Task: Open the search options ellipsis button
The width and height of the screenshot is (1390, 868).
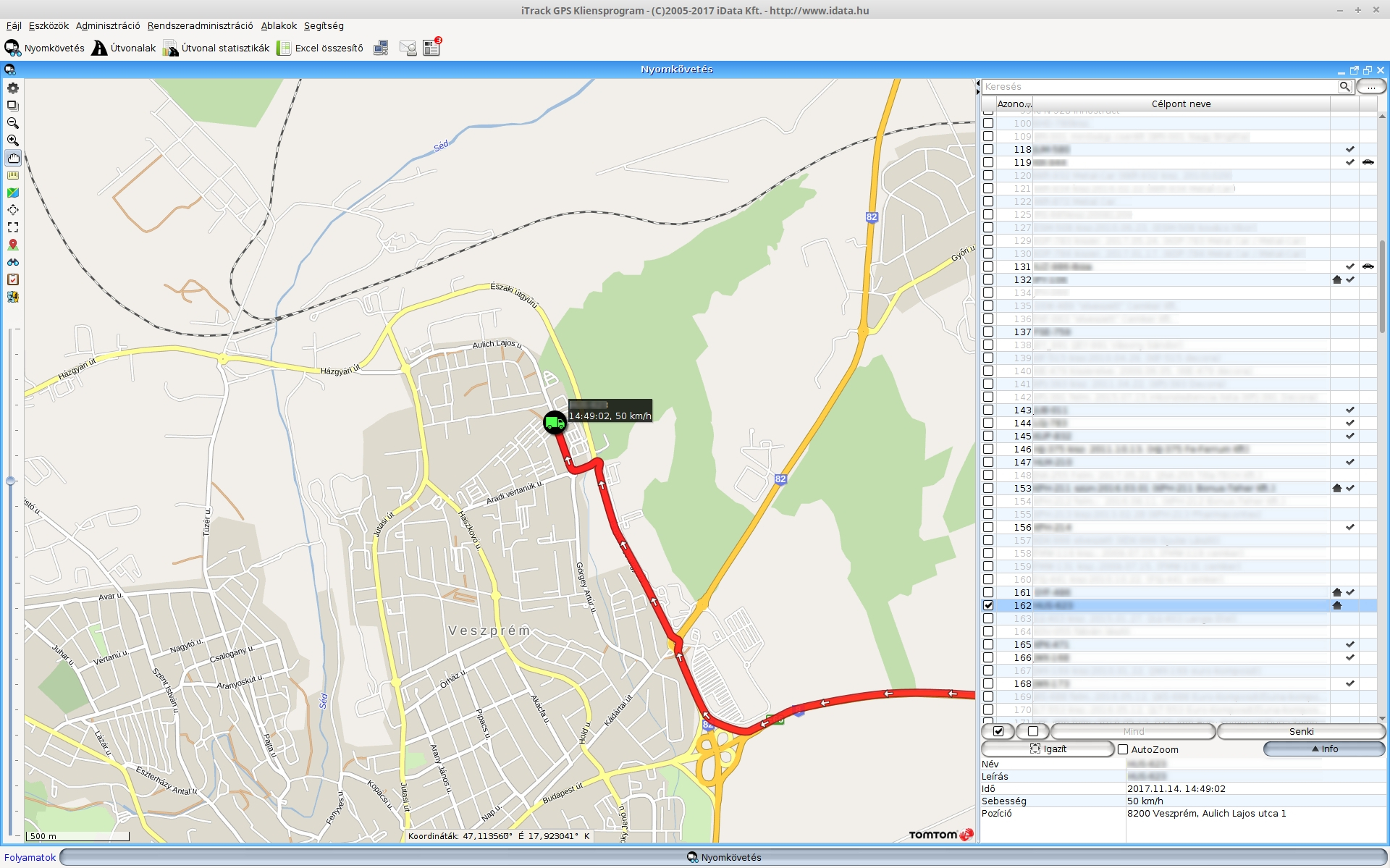Action: click(x=1370, y=87)
